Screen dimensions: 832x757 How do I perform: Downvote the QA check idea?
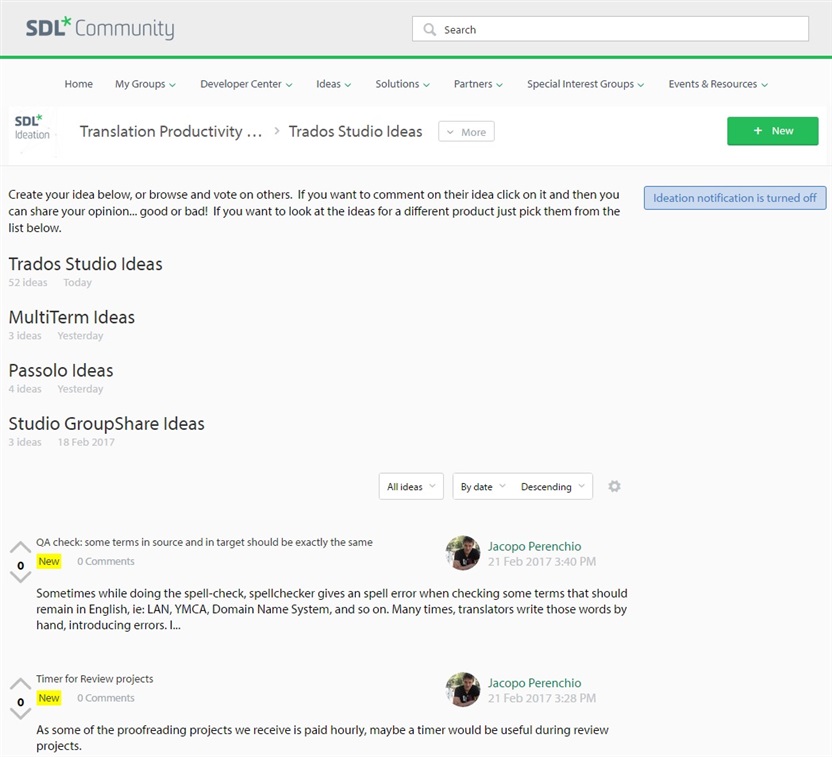click(20, 577)
